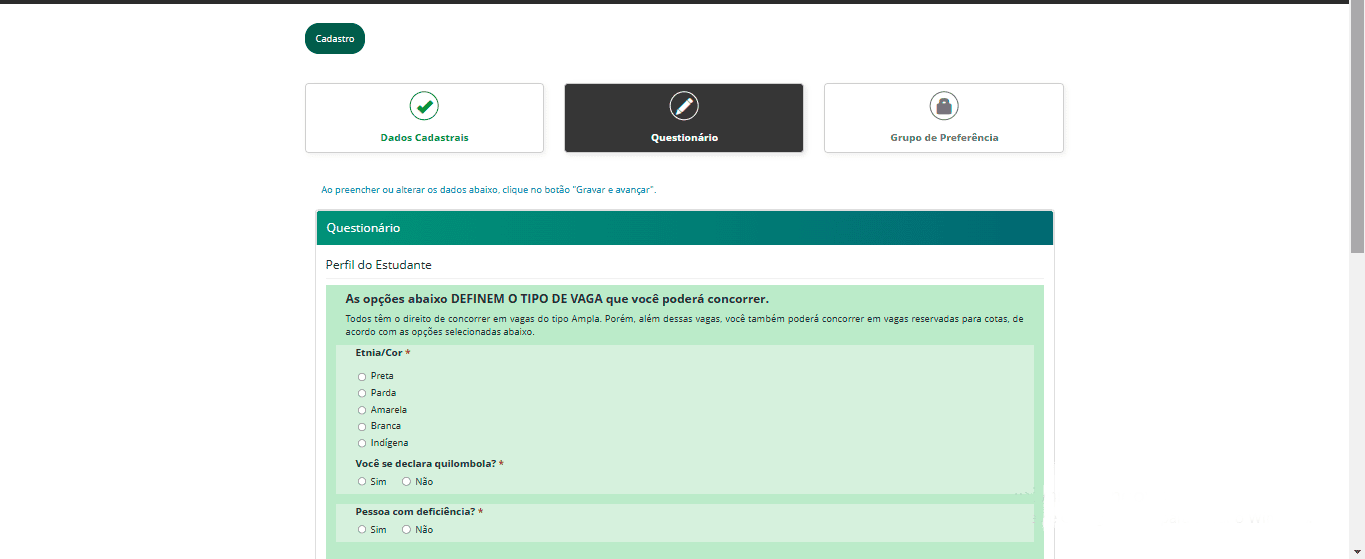
Task: Answer Sim to the quilombola question
Action: click(x=362, y=482)
